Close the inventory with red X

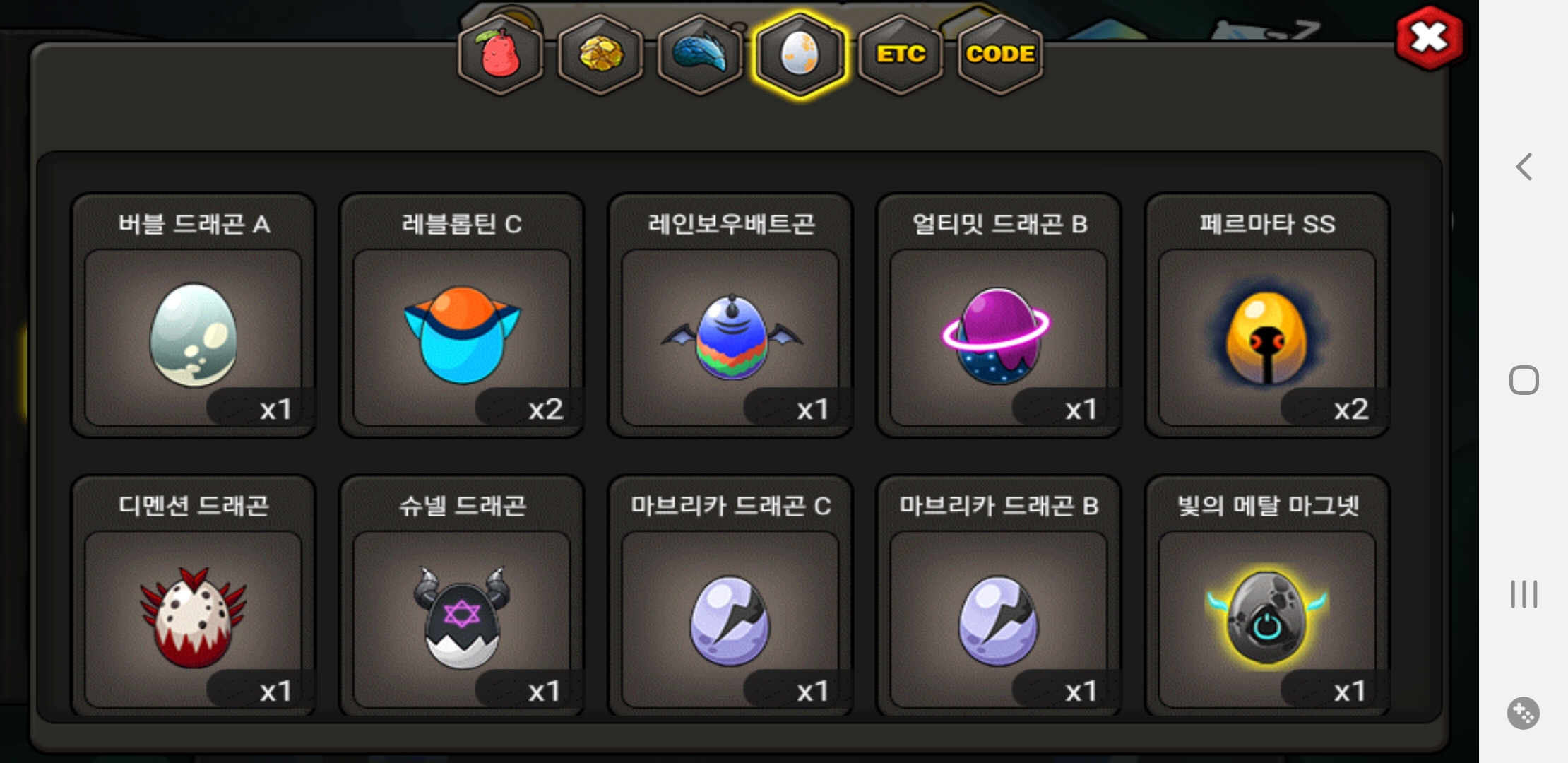coord(1429,38)
